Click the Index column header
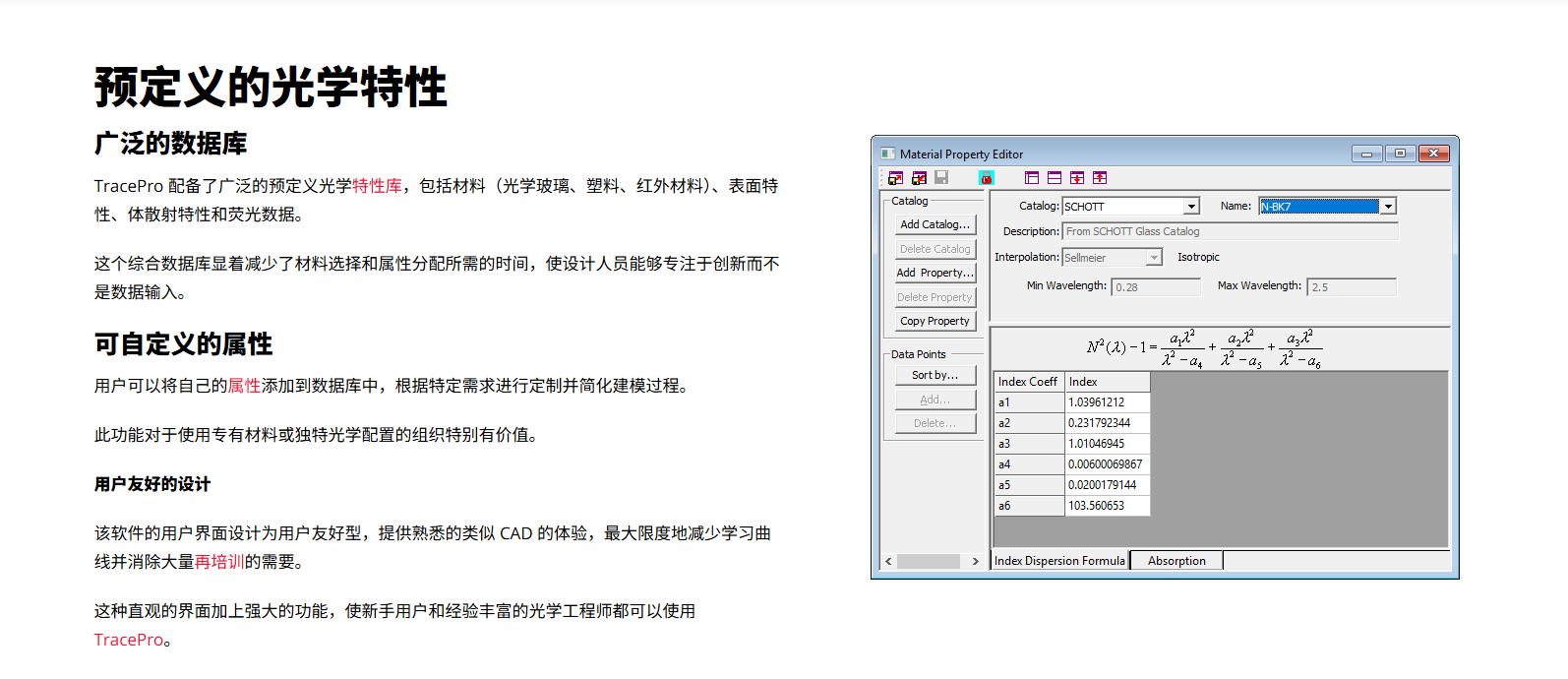Viewport: 1568px width, 679px height. 1108,382
